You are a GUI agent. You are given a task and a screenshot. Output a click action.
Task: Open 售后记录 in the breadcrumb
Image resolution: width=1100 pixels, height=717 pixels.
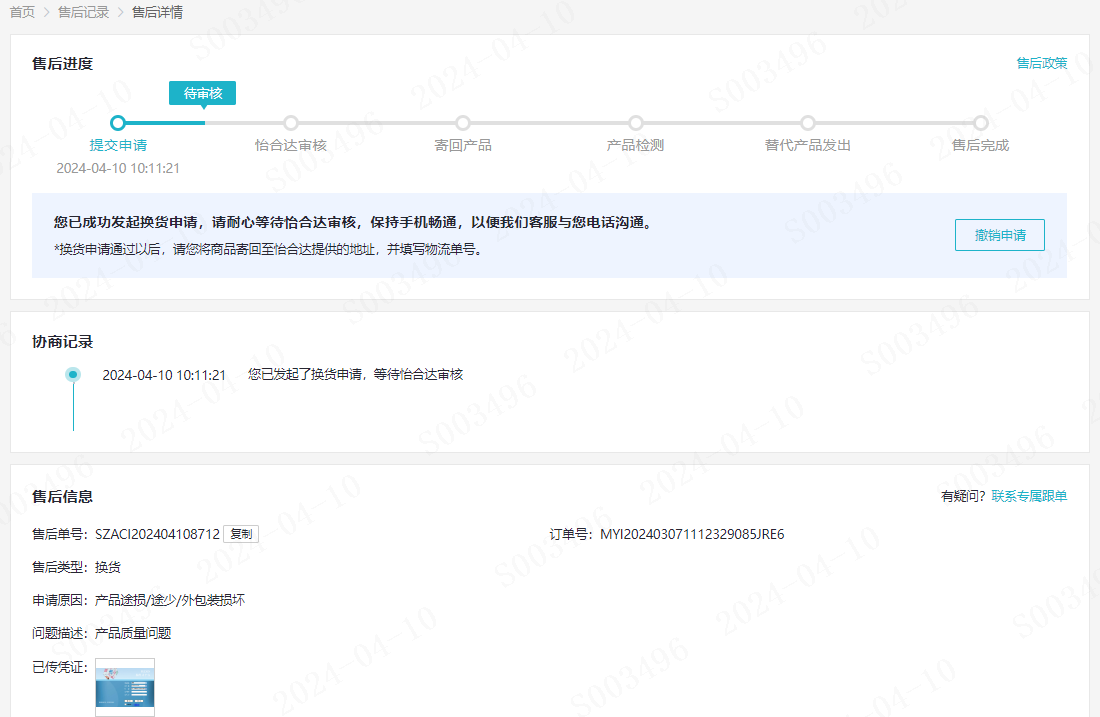point(83,13)
